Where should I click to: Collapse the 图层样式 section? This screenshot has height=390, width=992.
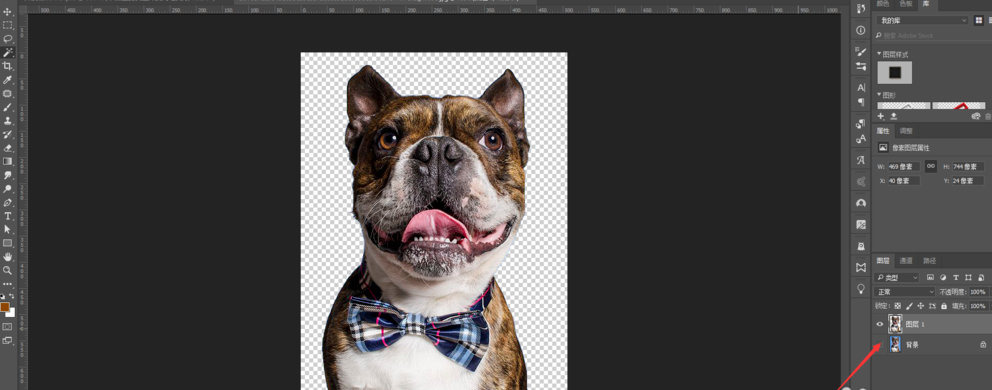click(x=879, y=54)
